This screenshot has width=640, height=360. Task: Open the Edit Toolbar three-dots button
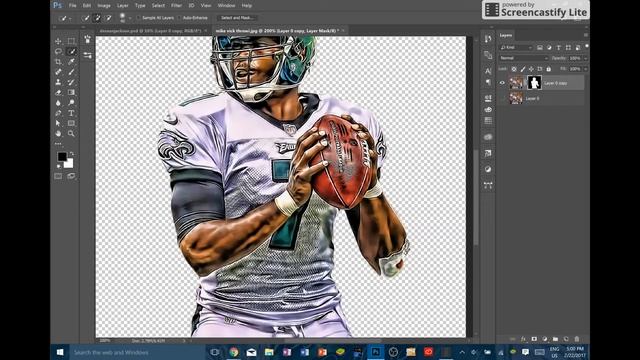tap(58, 144)
